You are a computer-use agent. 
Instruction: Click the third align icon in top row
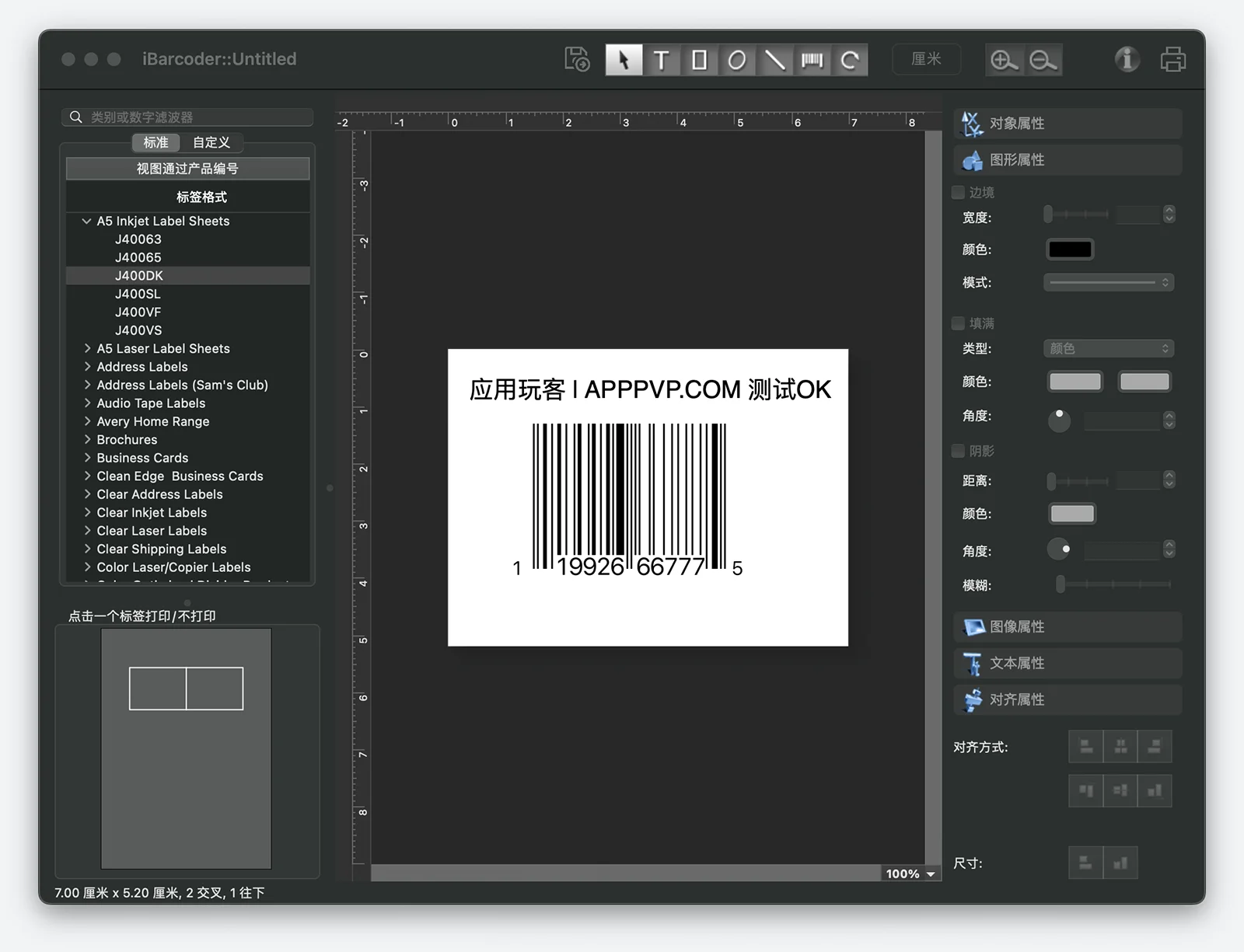tap(1155, 747)
